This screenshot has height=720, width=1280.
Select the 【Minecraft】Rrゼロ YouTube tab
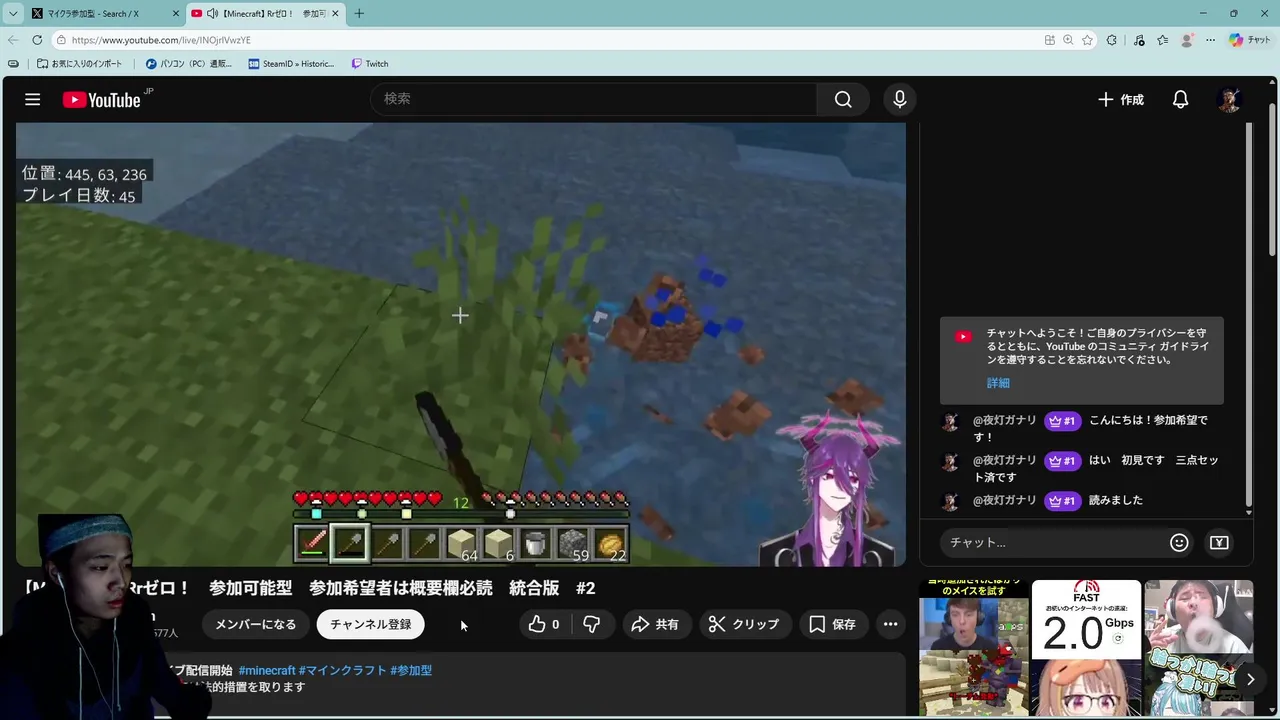[x=265, y=14]
